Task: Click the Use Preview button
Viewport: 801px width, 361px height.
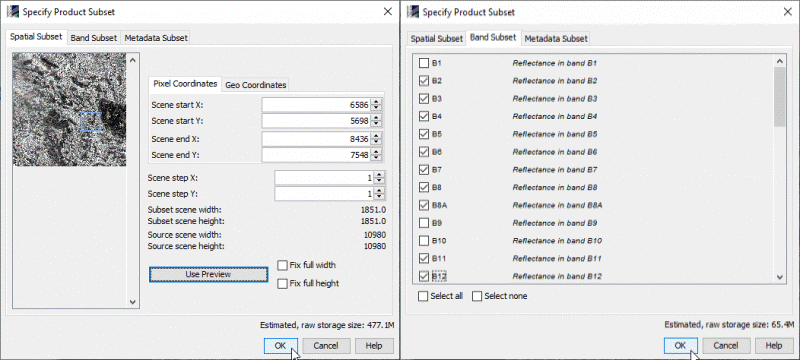Action: (208, 274)
